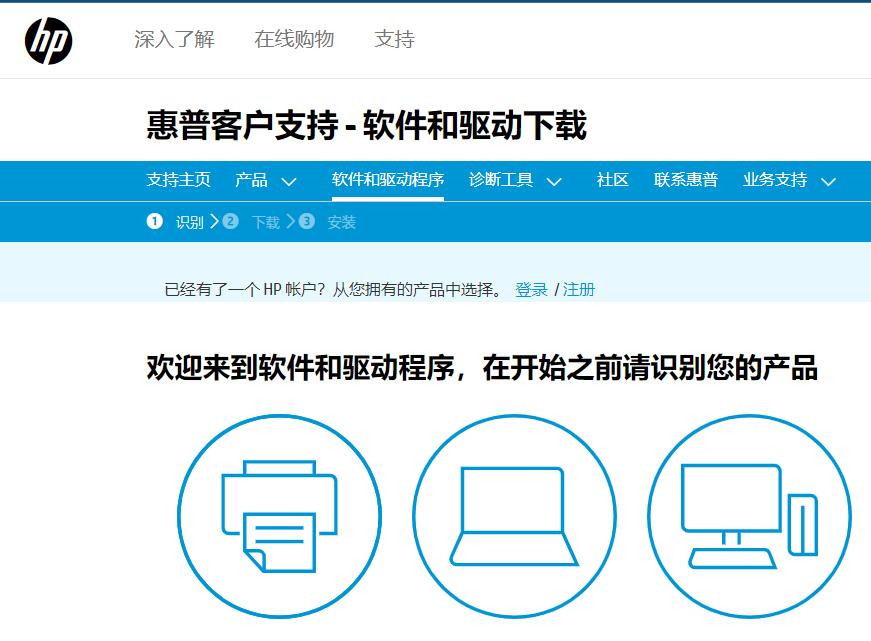Open the 社区 section
The width and height of the screenshot is (871, 641).
tap(611, 181)
